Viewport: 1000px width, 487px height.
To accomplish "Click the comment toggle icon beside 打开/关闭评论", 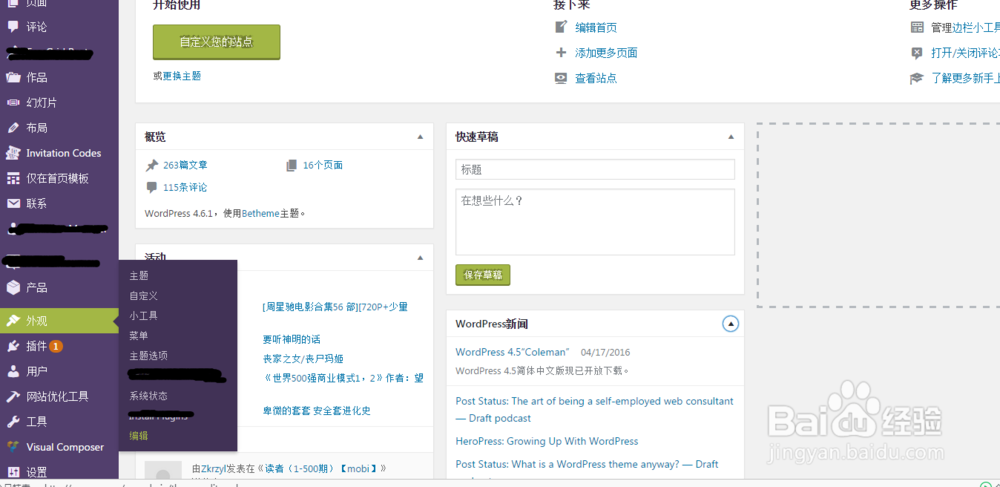I will click(917, 53).
